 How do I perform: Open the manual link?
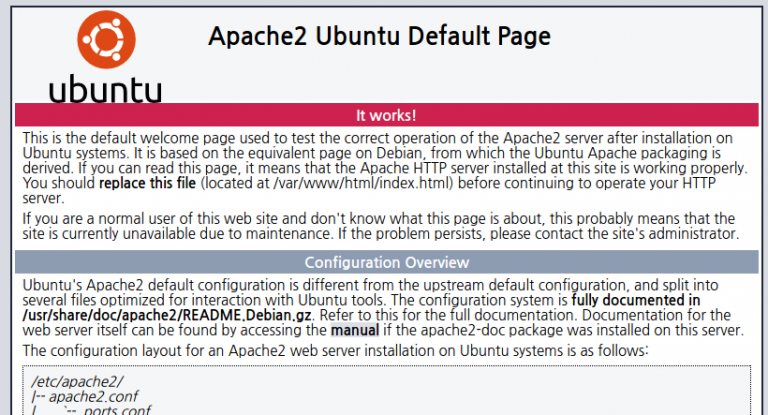355,330
